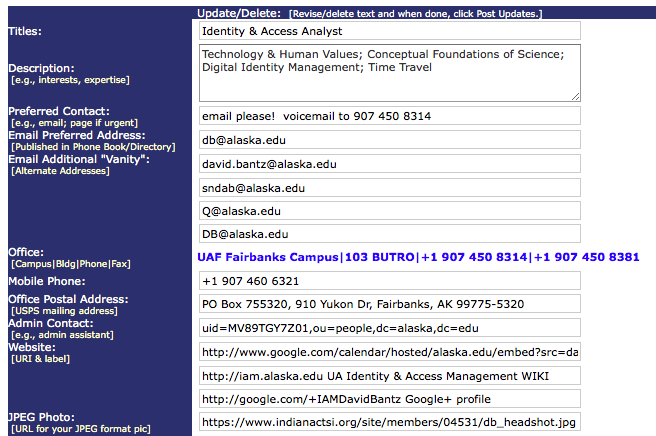Edit the JPEG Photo URL field
656x436 pixels.
click(390, 422)
